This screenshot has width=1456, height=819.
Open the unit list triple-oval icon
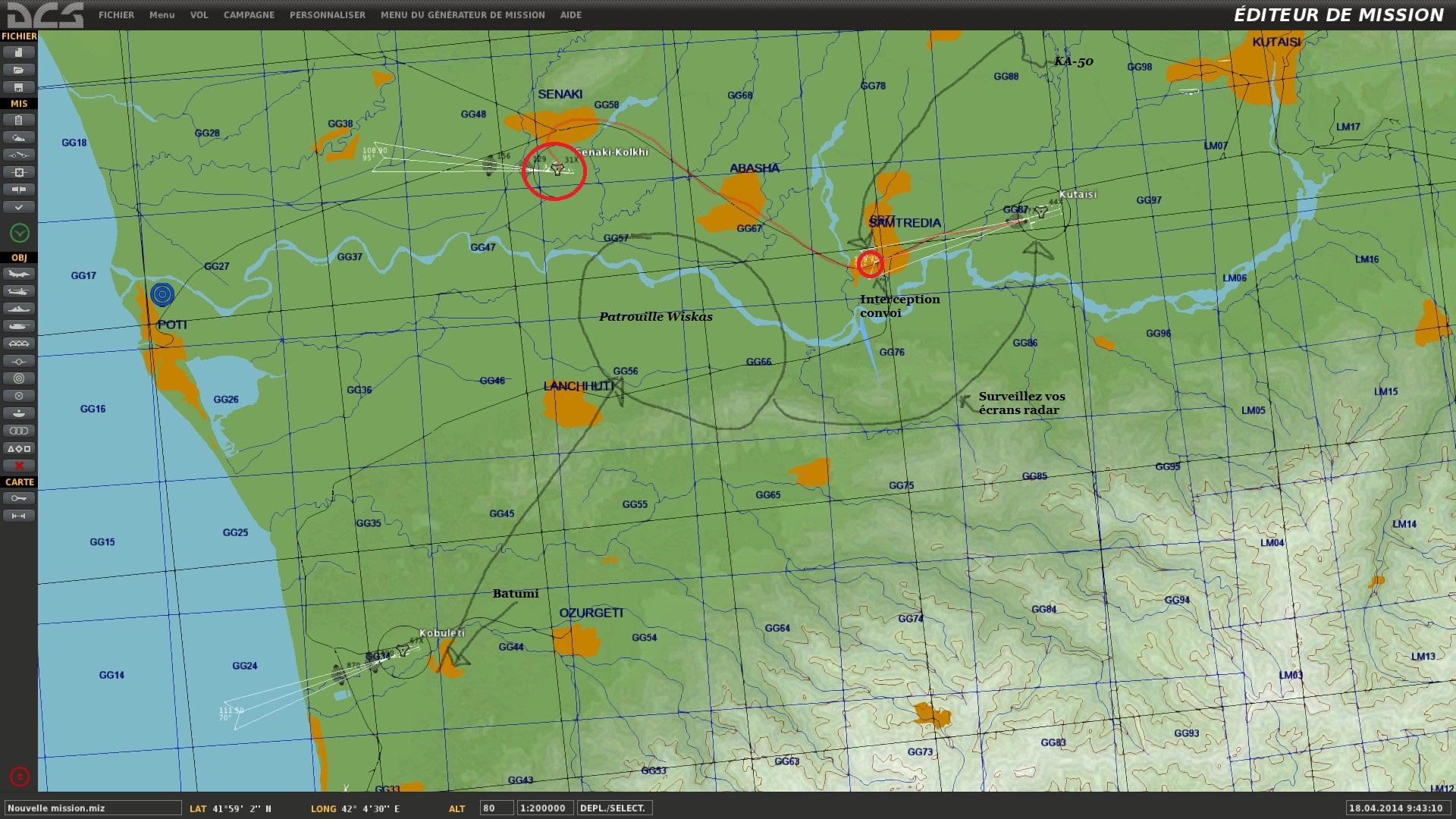pyautogui.click(x=19, y=431)
